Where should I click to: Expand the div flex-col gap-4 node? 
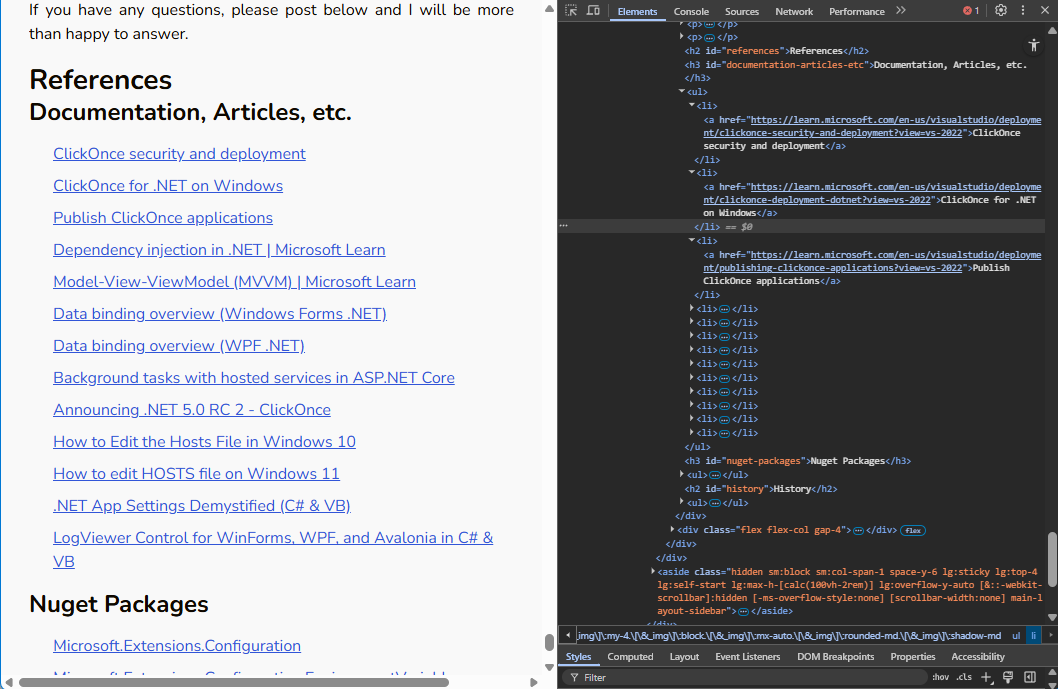pos(672,530)
